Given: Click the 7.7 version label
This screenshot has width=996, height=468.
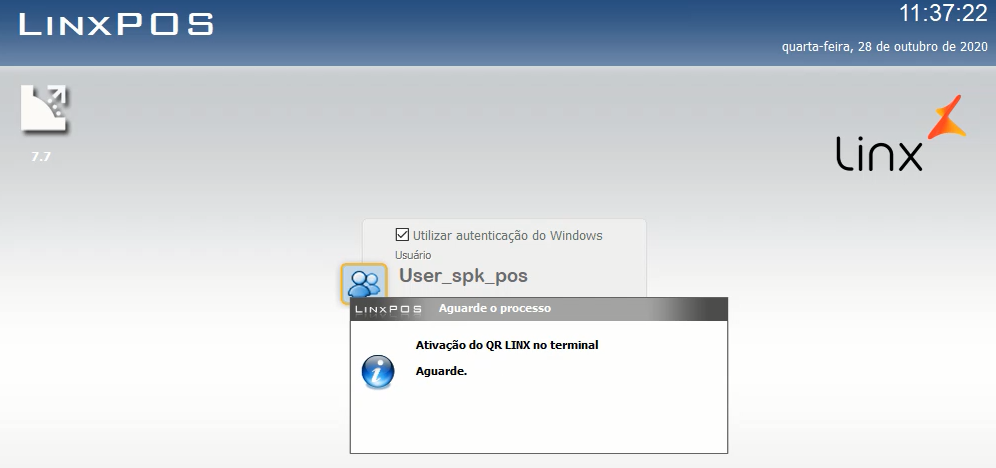Looking at the screenshot, I should point(41,156).
